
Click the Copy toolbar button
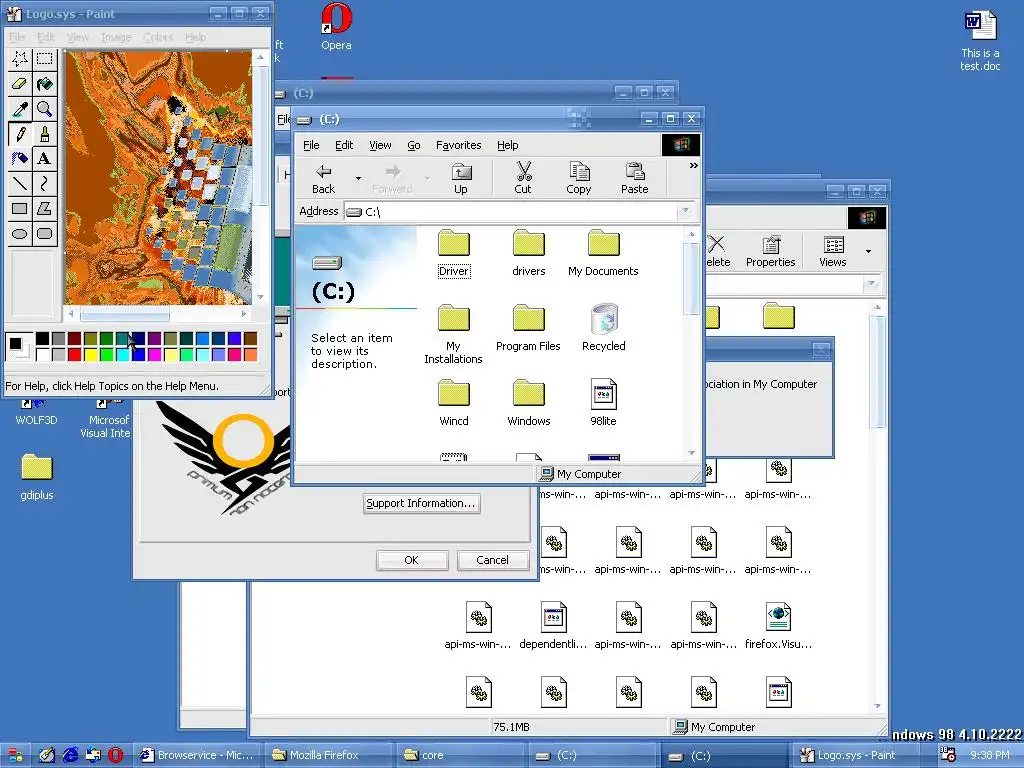pos(579,178)
